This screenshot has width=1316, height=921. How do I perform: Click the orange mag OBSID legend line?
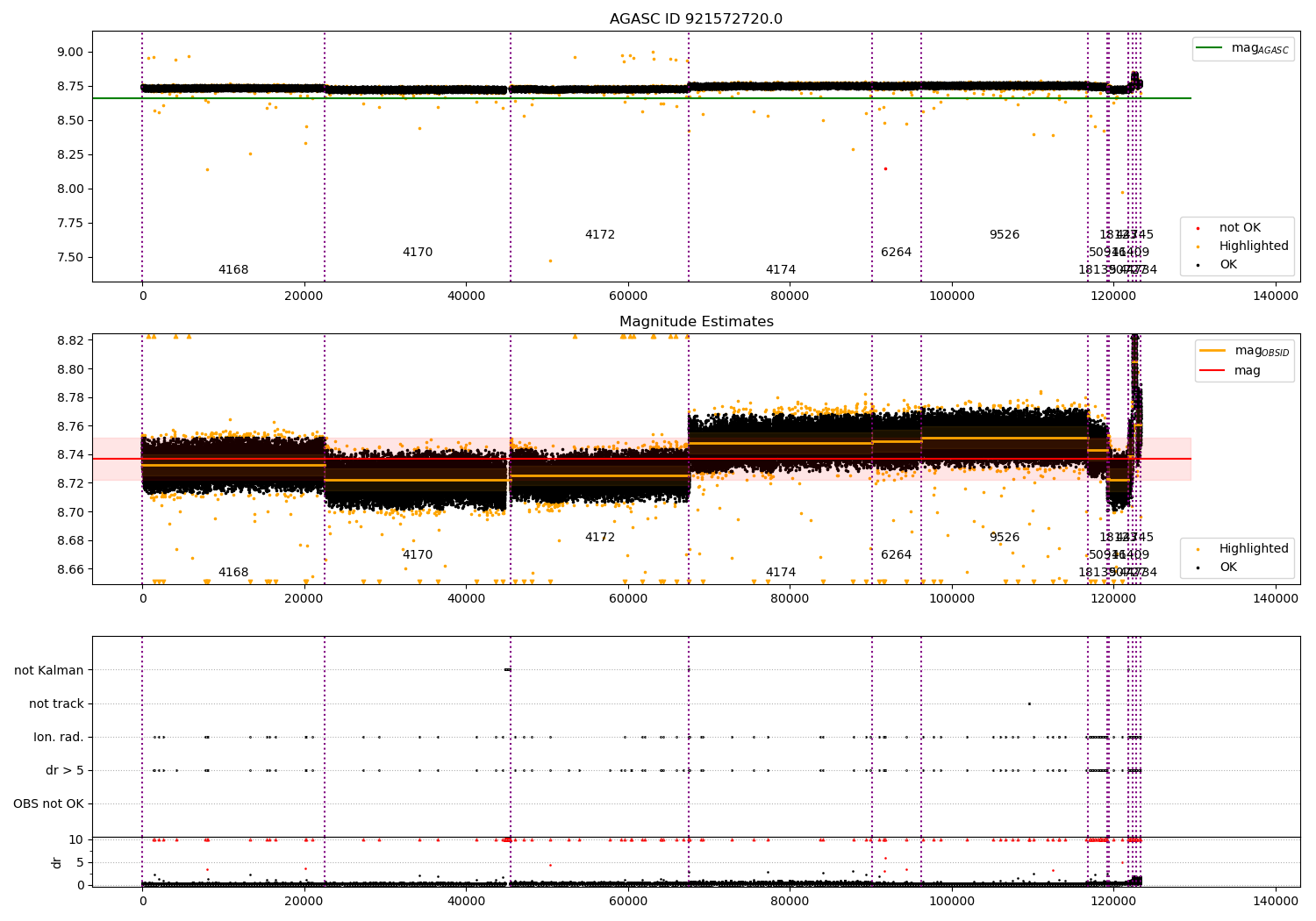1212,351
